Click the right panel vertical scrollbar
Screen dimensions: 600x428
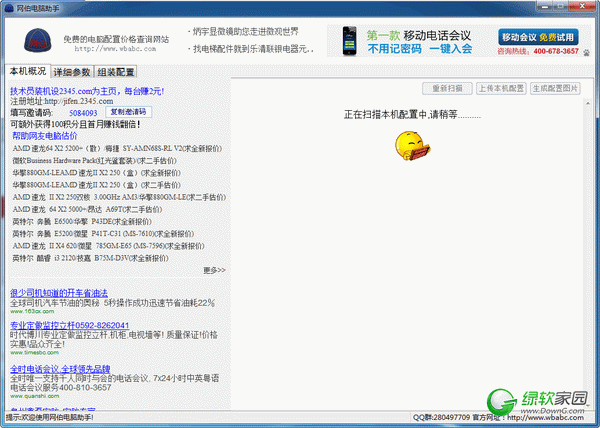[587, 254]
